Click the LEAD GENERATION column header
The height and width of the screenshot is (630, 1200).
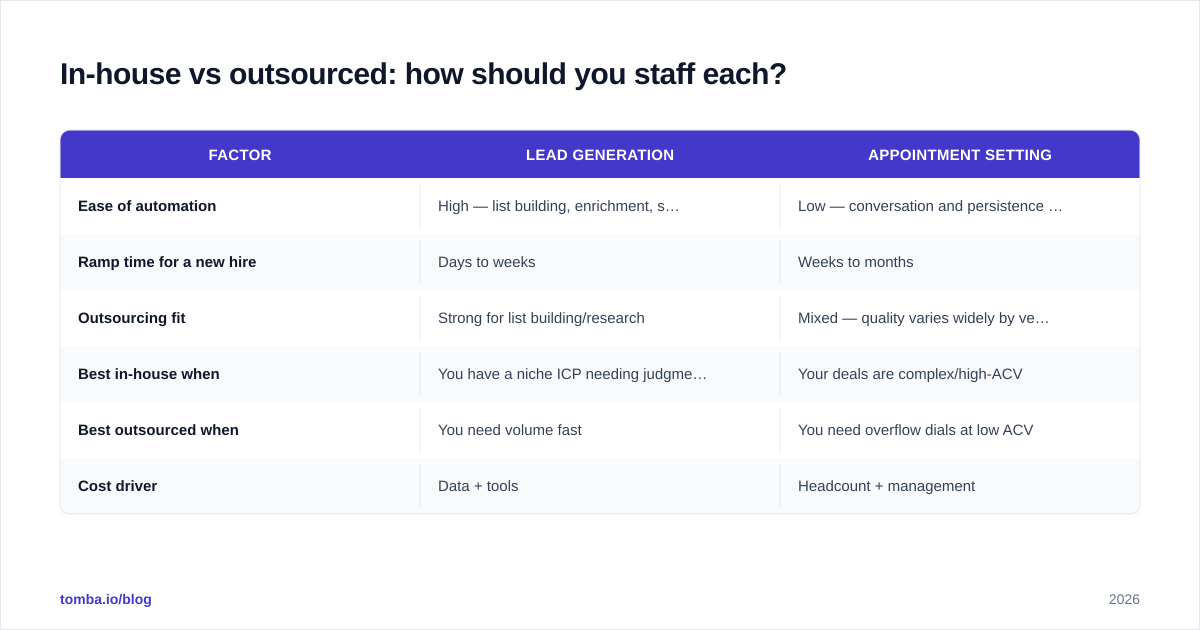pos(600,155)
